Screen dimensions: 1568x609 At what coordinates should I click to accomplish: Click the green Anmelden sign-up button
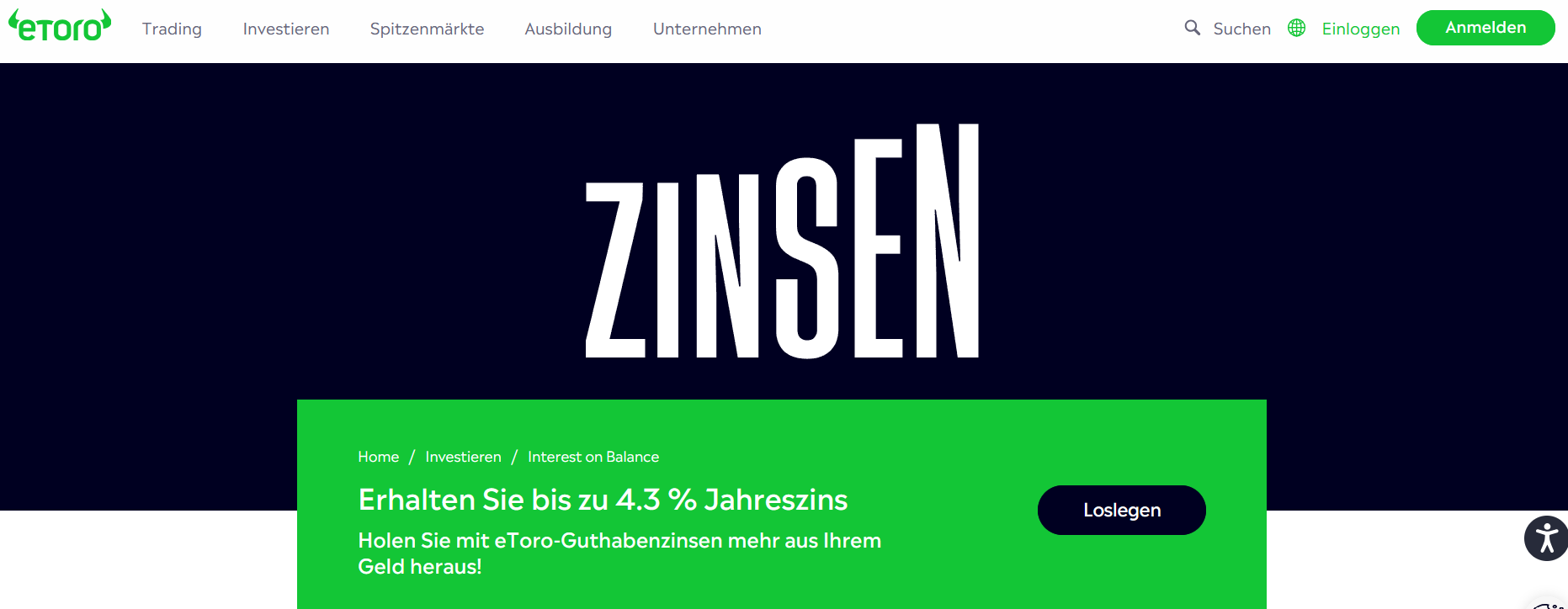(x=1486, y=28)
